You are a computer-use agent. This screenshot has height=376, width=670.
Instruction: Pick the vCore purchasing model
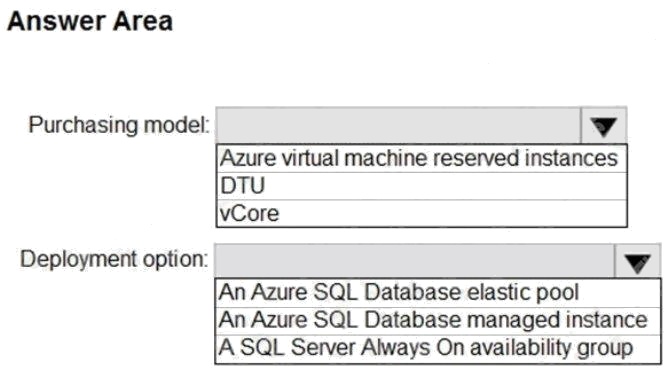(x=422, y=213)
